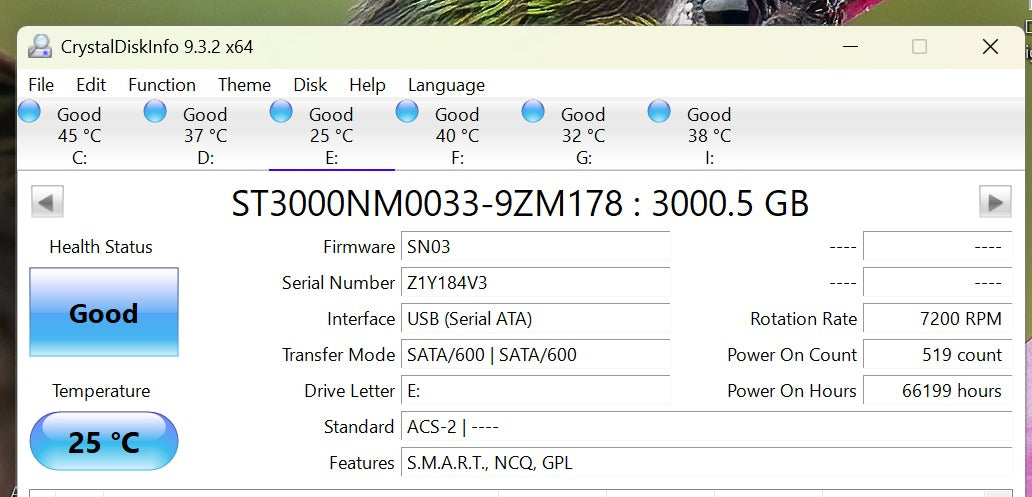Click the drive G: status orb
1032x497 pixels.
click(x=533, y=111)
